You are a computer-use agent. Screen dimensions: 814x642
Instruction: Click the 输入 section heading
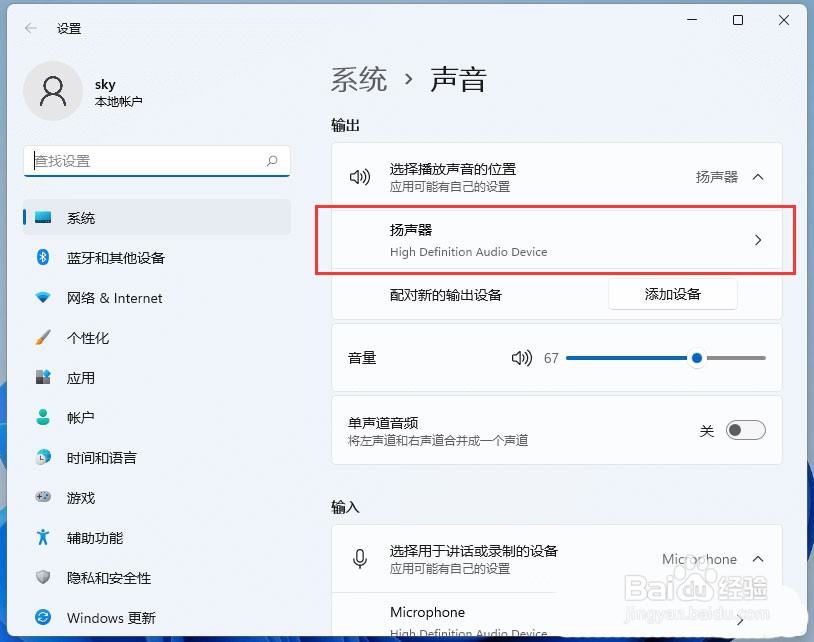click(x=345, y=507)
